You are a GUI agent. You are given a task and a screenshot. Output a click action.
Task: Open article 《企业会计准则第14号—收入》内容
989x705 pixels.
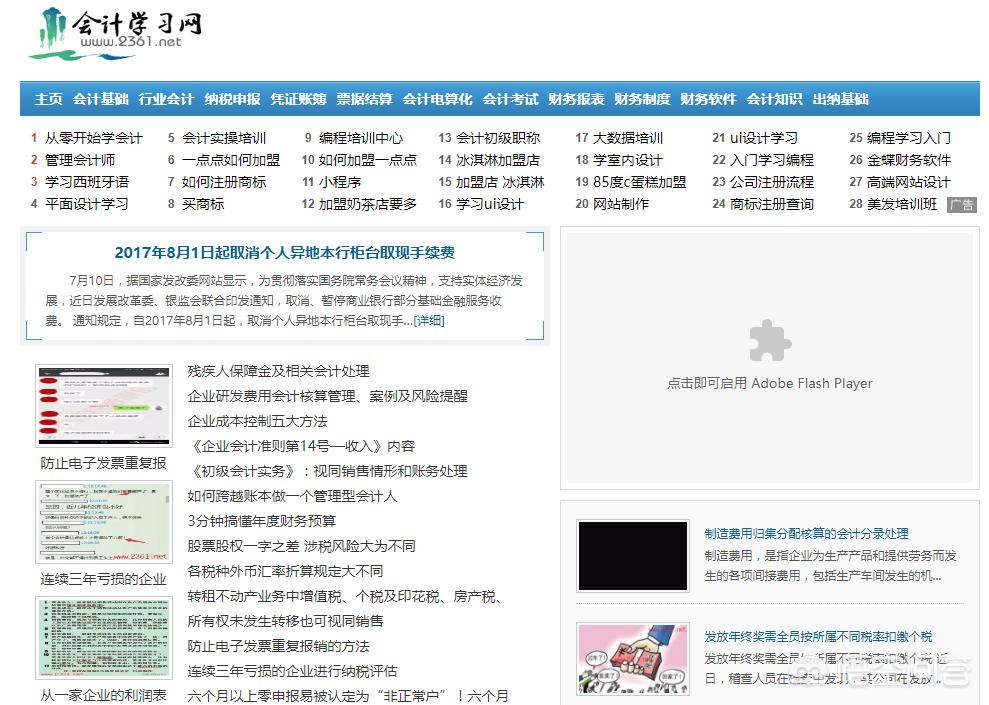(301, 446)
